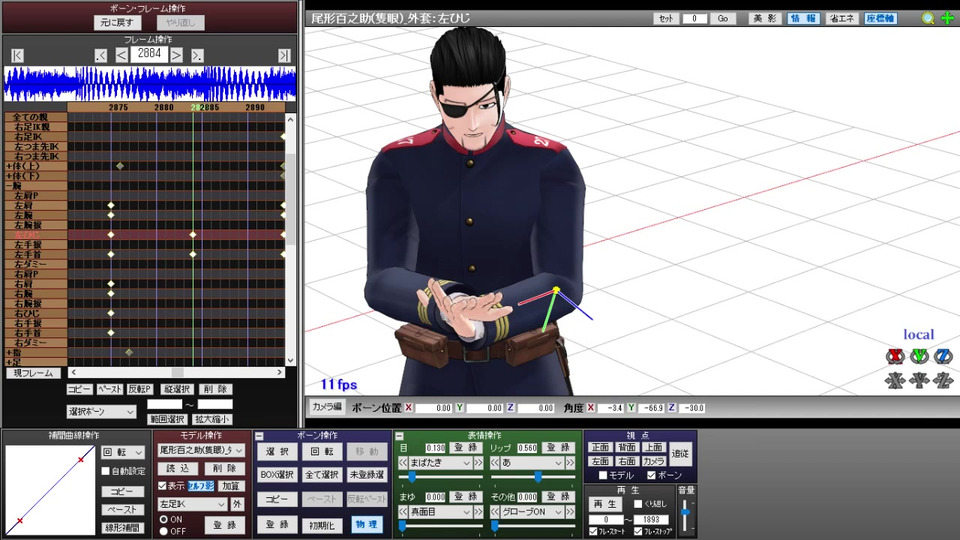Viewport: 960px width, 540px height.
Task: Select previous brow morph (<< beside 真面目)
Action: [403, 512]
